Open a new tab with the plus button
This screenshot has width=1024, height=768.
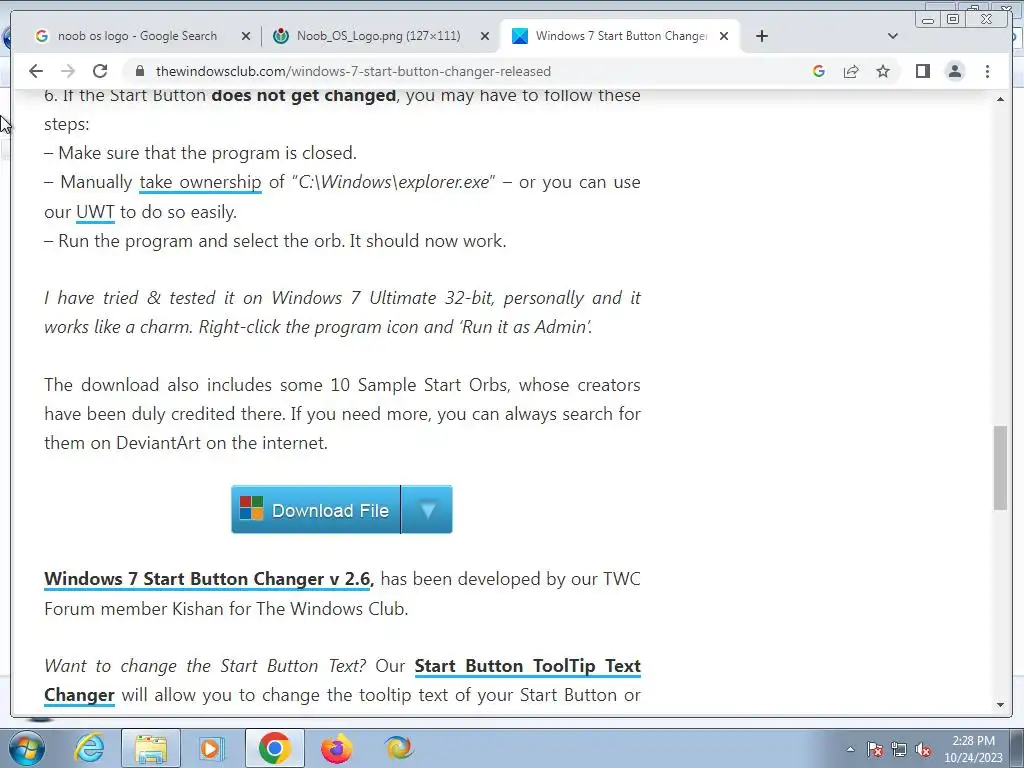point(761,36)
